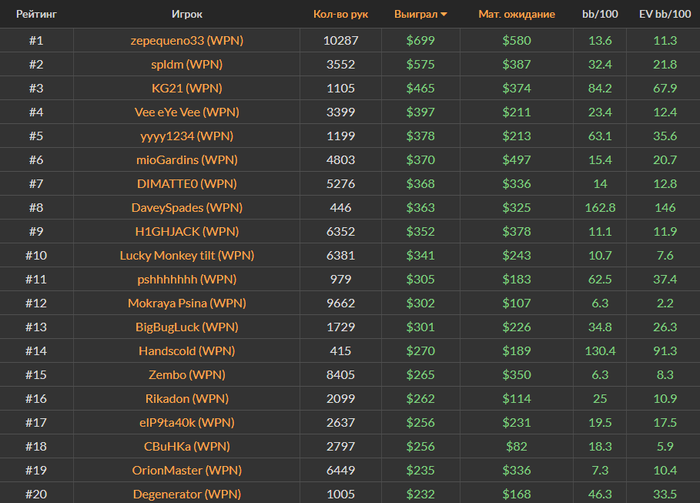
Task: Select Mokraya Psina (WPN) player
Action: click(x=187, y=303)
